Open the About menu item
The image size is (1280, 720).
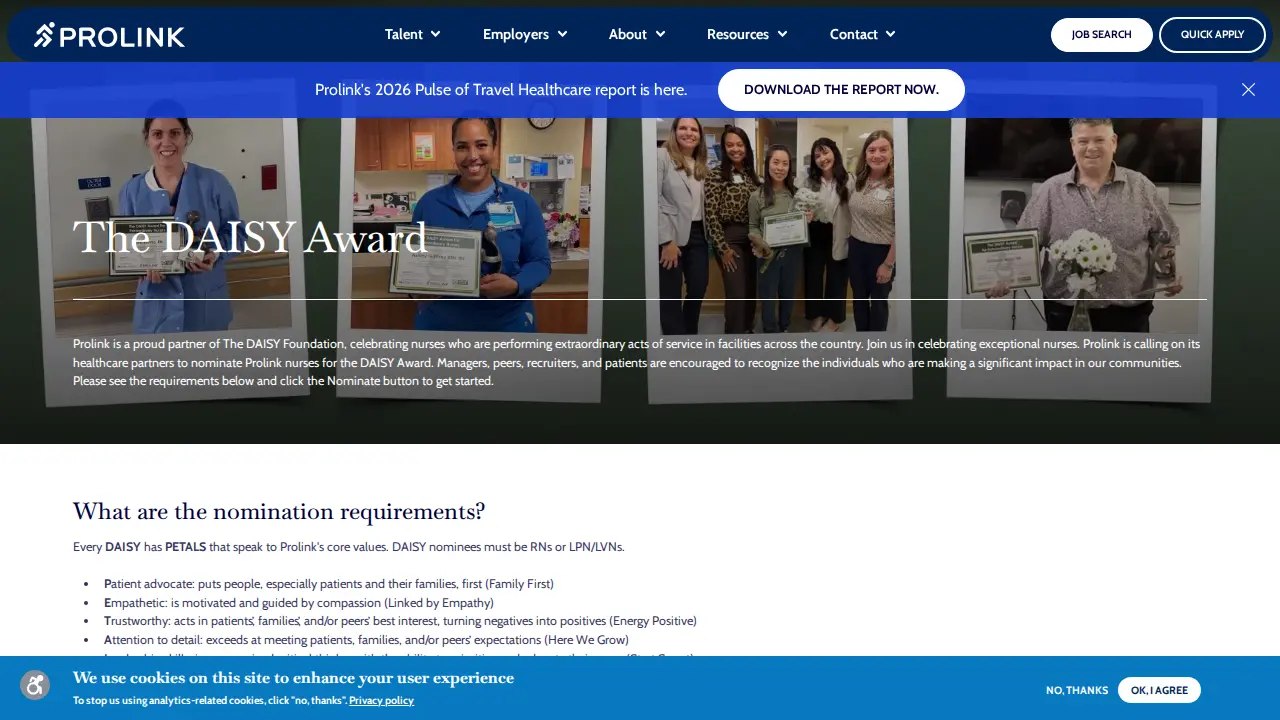point(628,34)
